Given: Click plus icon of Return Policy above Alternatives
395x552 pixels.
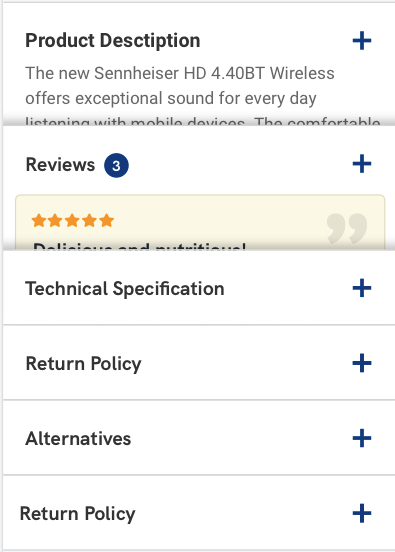Looking at the screenshot, I should [x=362, y=363].
